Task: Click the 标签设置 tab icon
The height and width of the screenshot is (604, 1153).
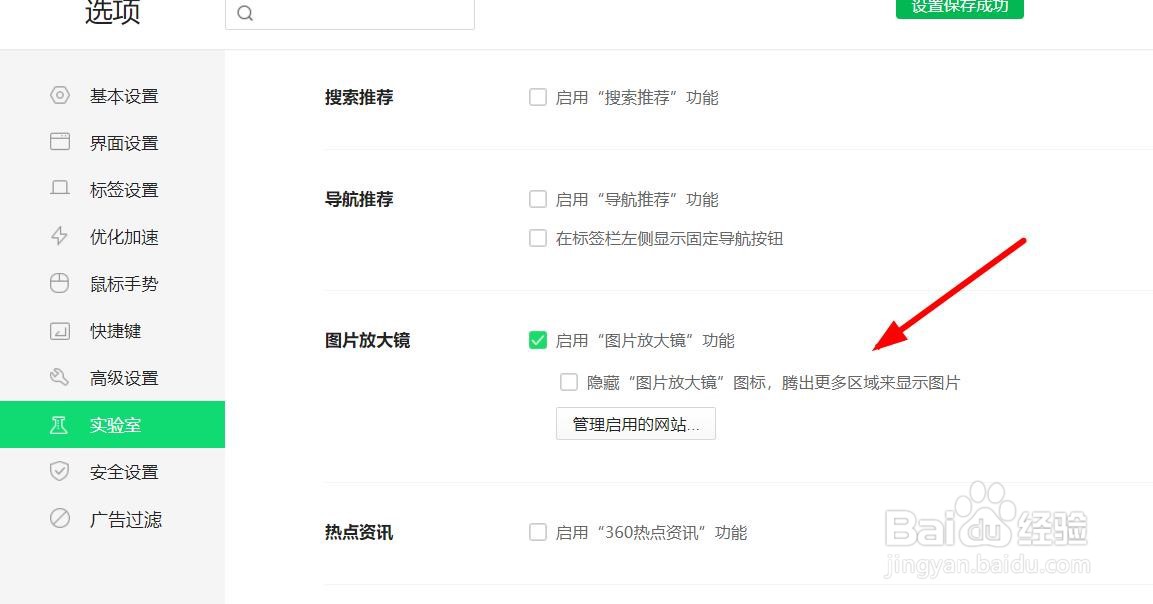Action: [x=60, y=189]
